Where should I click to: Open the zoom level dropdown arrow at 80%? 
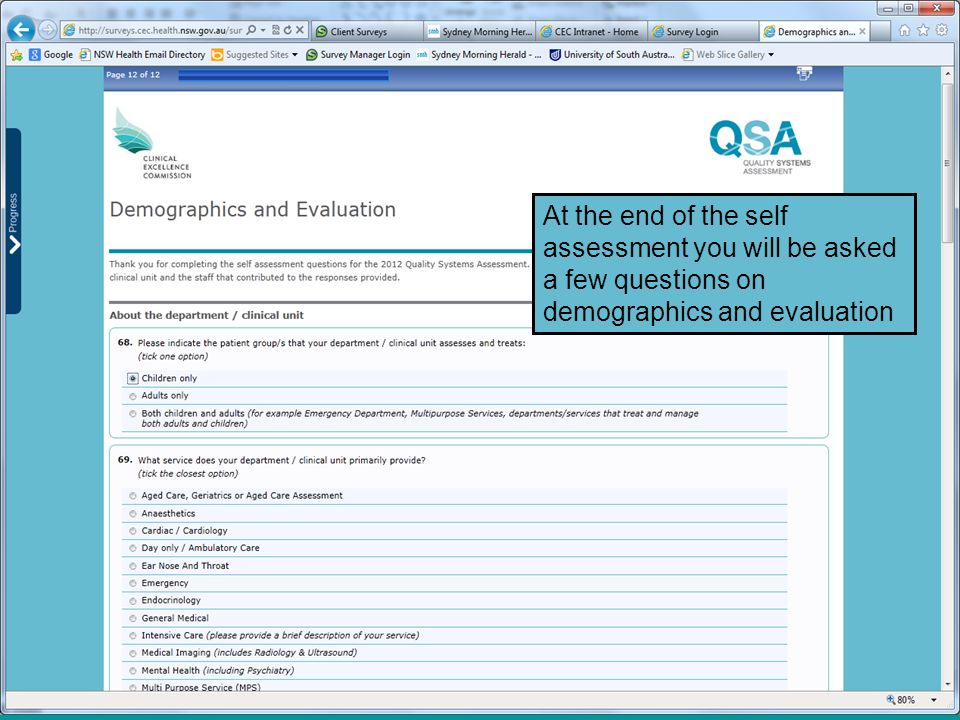934,700
